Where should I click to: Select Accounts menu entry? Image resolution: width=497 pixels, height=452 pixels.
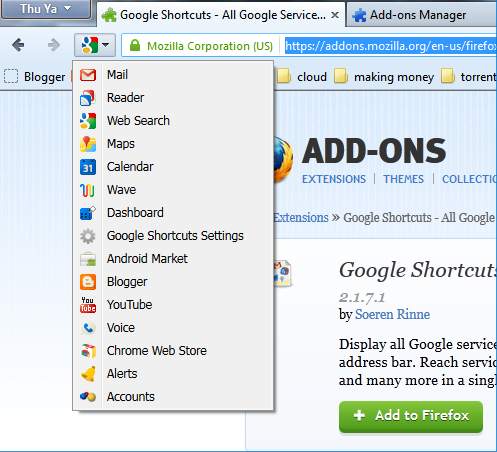tap(173, 397)
